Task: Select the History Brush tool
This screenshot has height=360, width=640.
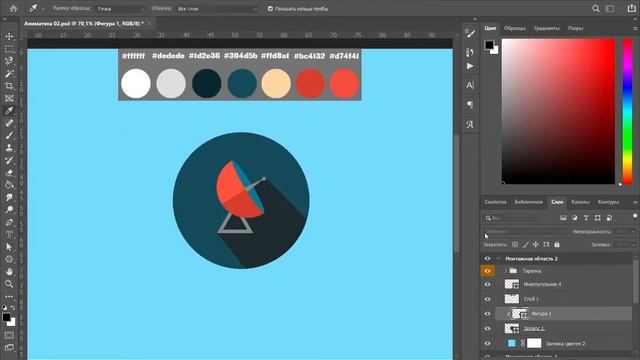Action: 9,160
